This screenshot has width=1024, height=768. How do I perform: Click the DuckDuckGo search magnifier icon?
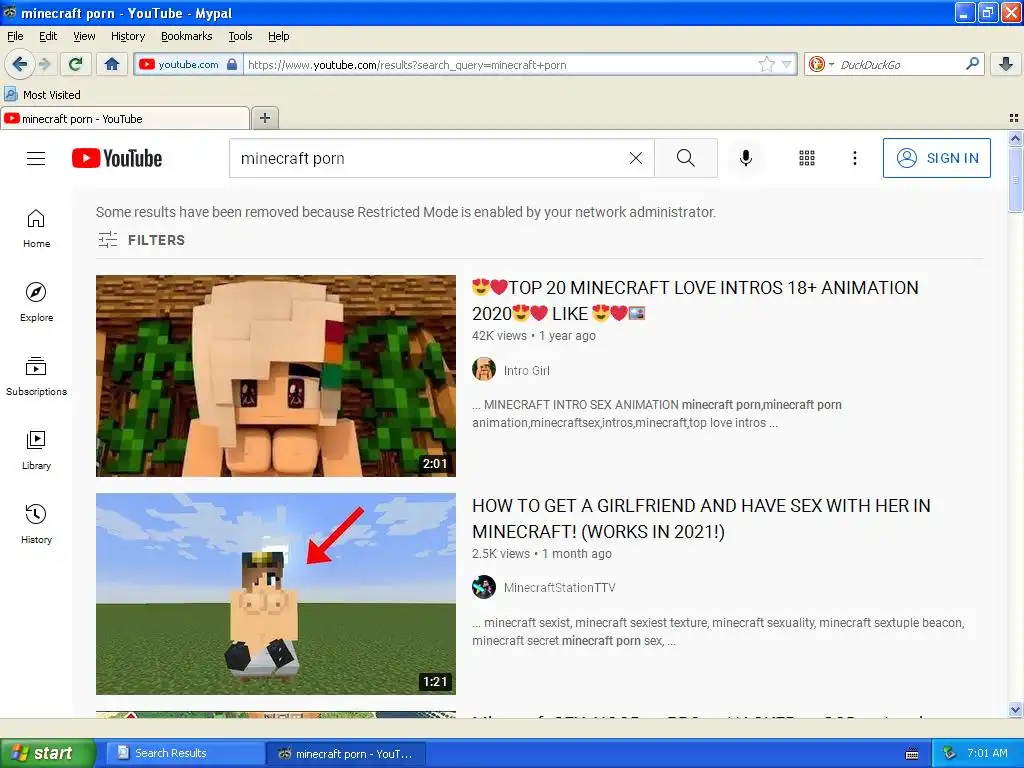pos(972,64)
